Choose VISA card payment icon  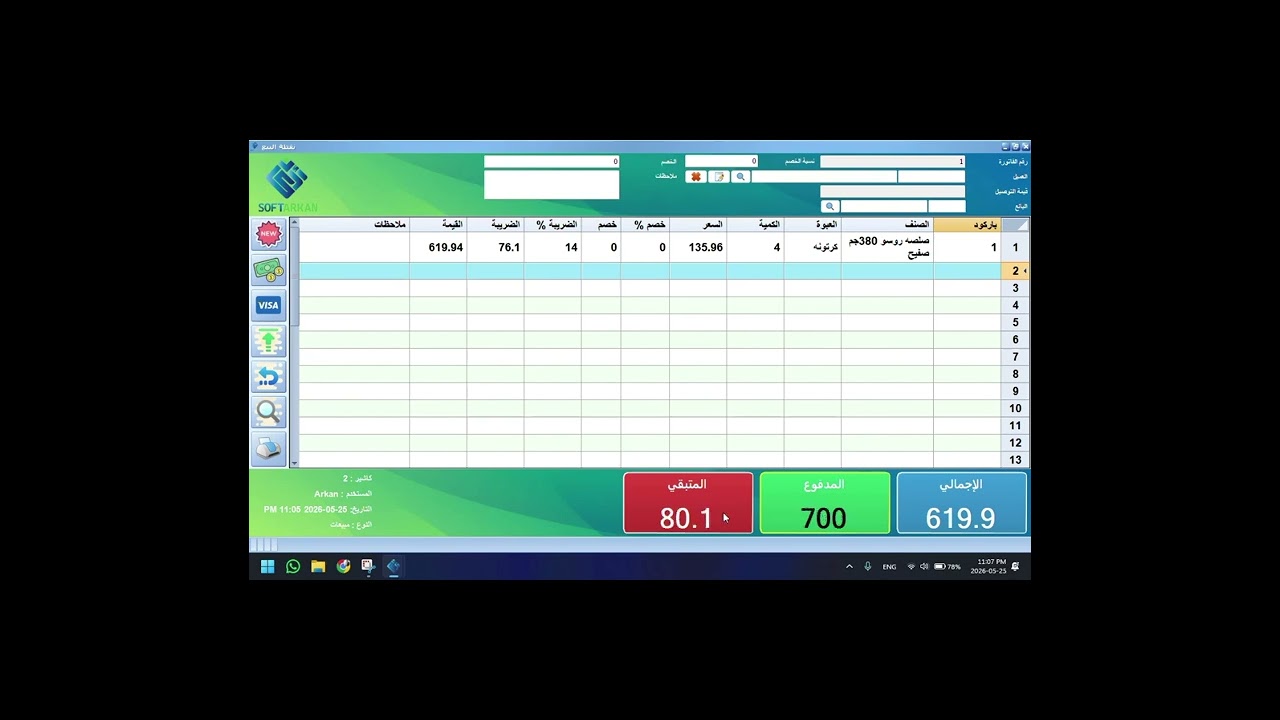click(268, 305)
